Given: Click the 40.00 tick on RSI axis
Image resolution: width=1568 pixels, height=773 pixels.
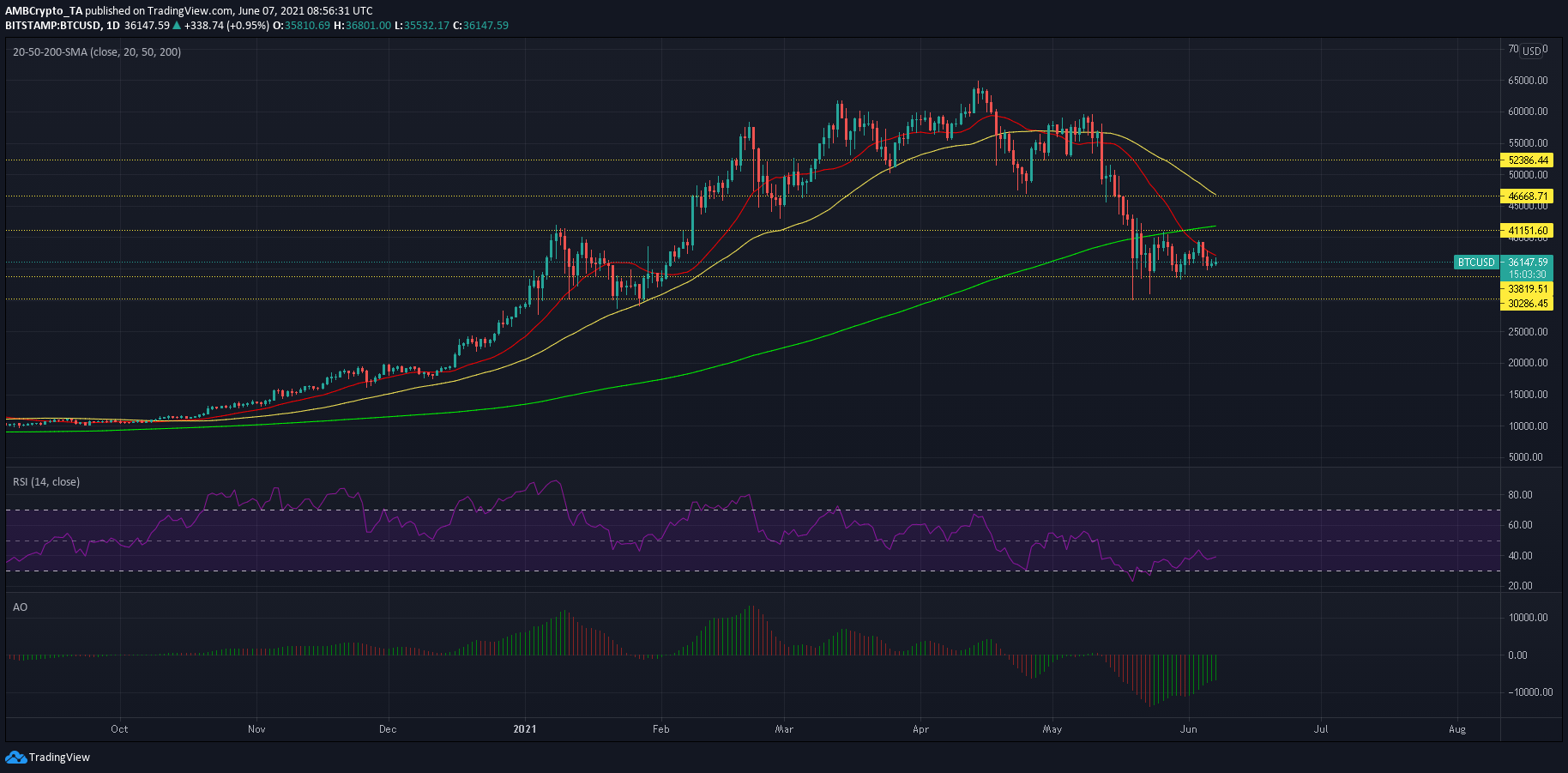Looking at the screenshot, I should coord(1520,556).
